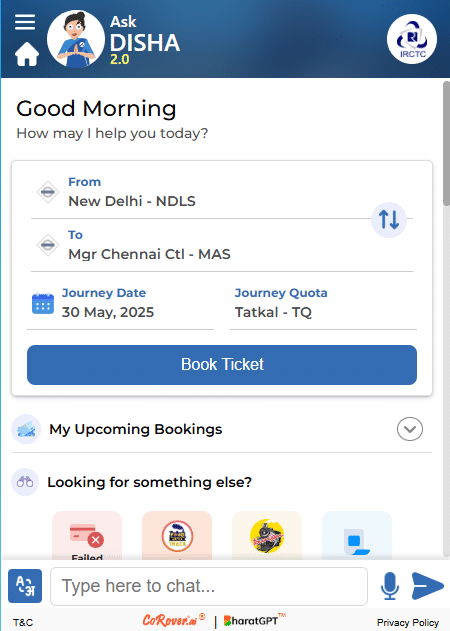The image size is (450, 631).
Task: Click the Type here to chat field
Action: (x=209, y=586)
